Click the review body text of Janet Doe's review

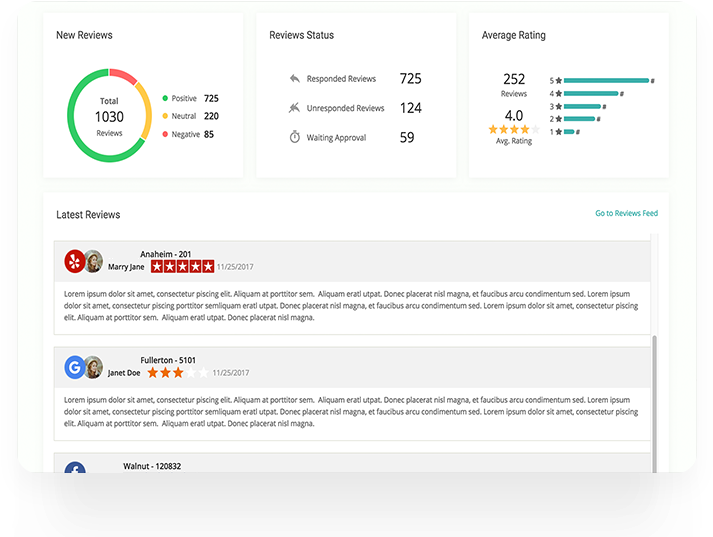tap(351, 412)
